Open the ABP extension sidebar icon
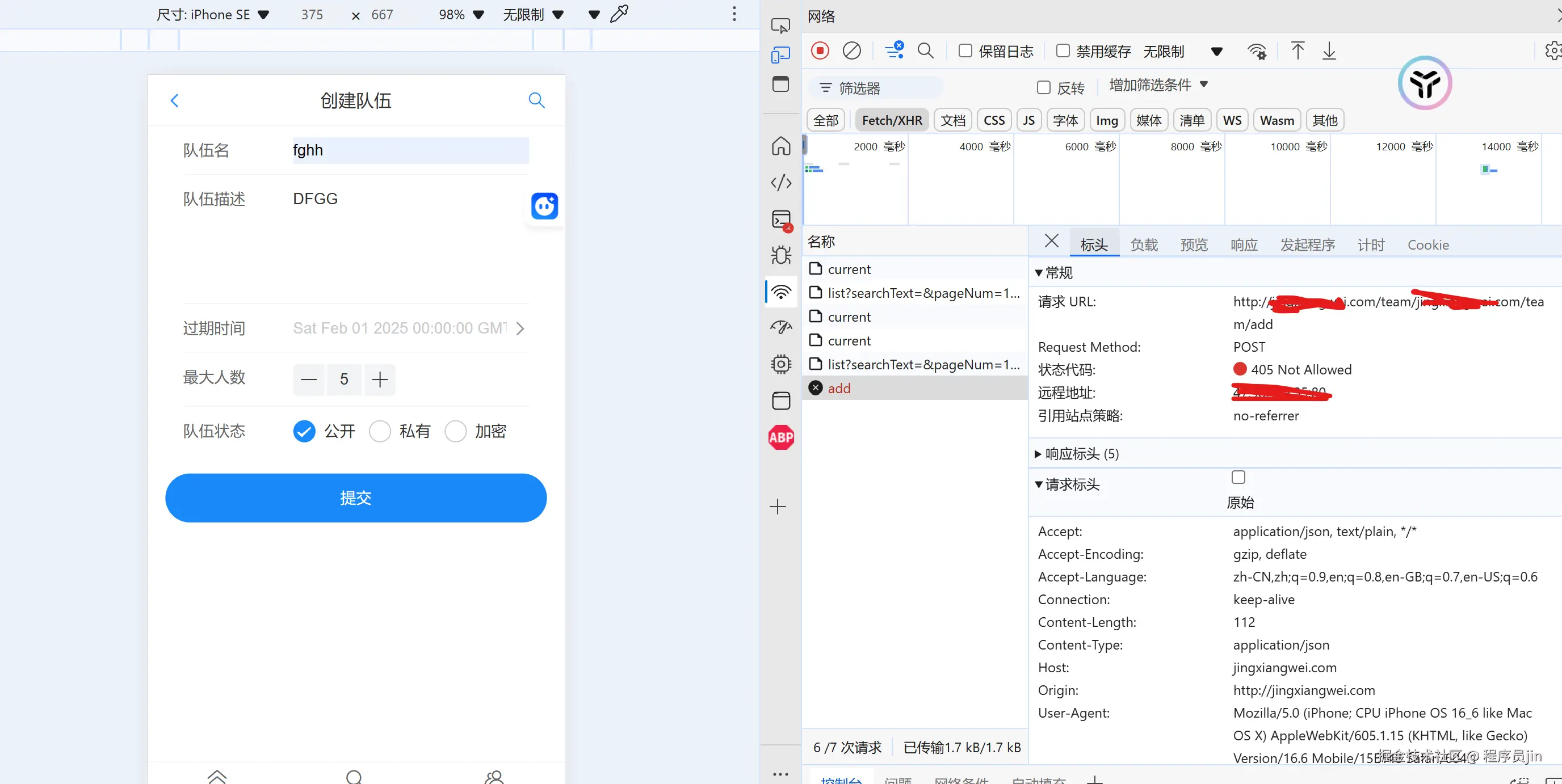1562x784 pixels. (x=781, y=437)
